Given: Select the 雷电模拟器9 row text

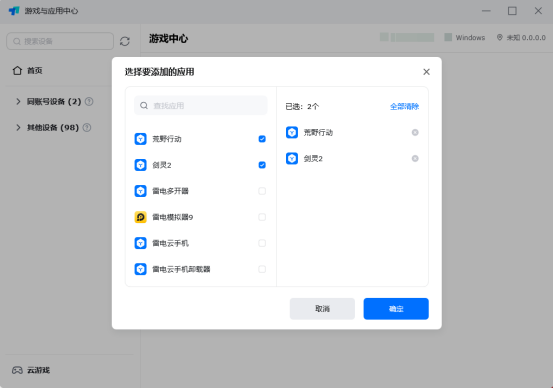Looking at the screenshot, I should click(172, 217).
